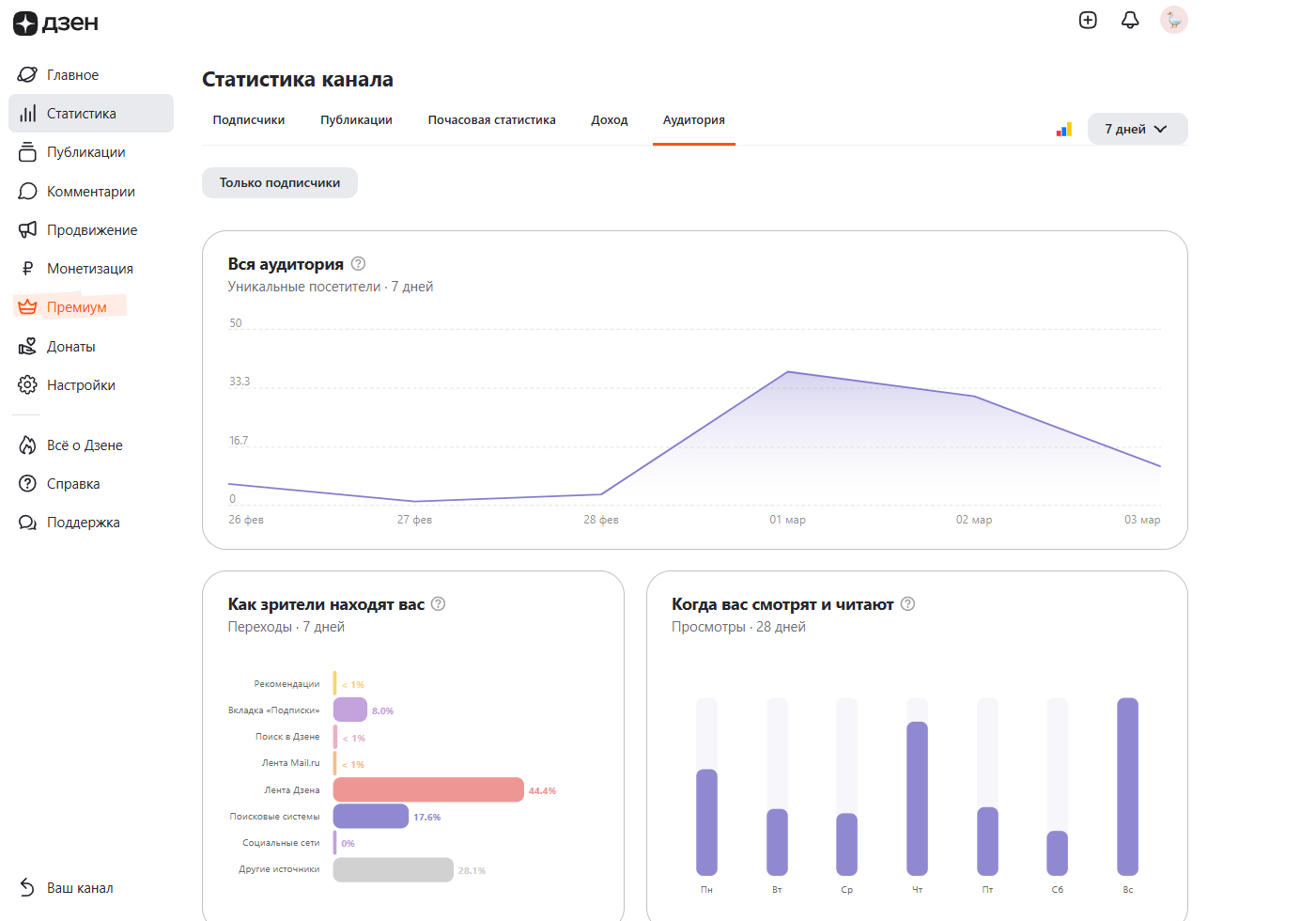Image resolution: width=1316 pixels, height=921 pixels.
Task: Open the notifications bell
Action: pyautogui.click(x=1130, y=21)
